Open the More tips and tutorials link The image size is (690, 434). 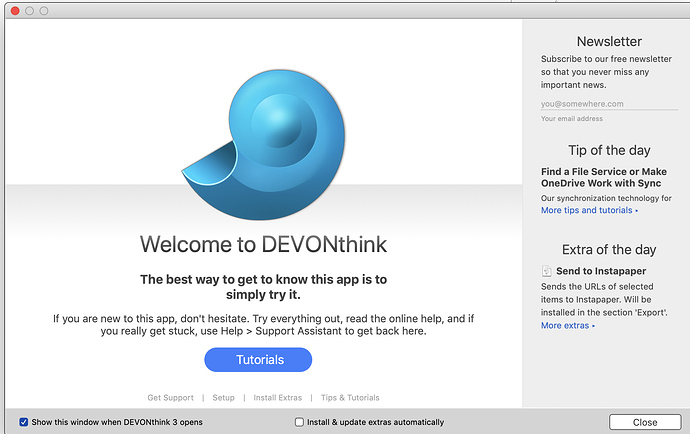[589, 210]
